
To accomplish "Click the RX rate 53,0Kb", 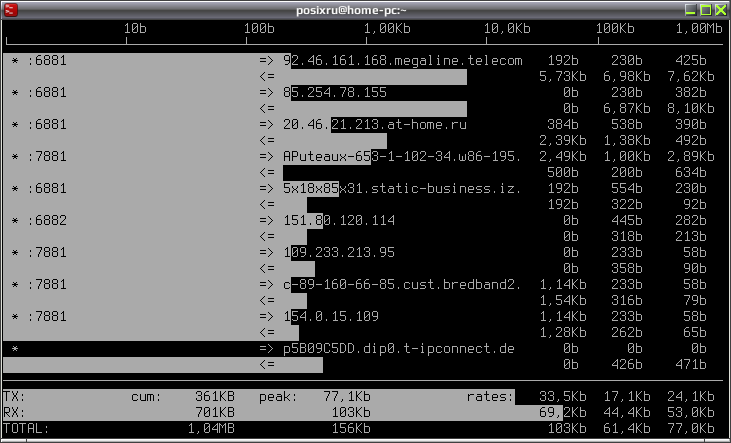I will (691, 413).
